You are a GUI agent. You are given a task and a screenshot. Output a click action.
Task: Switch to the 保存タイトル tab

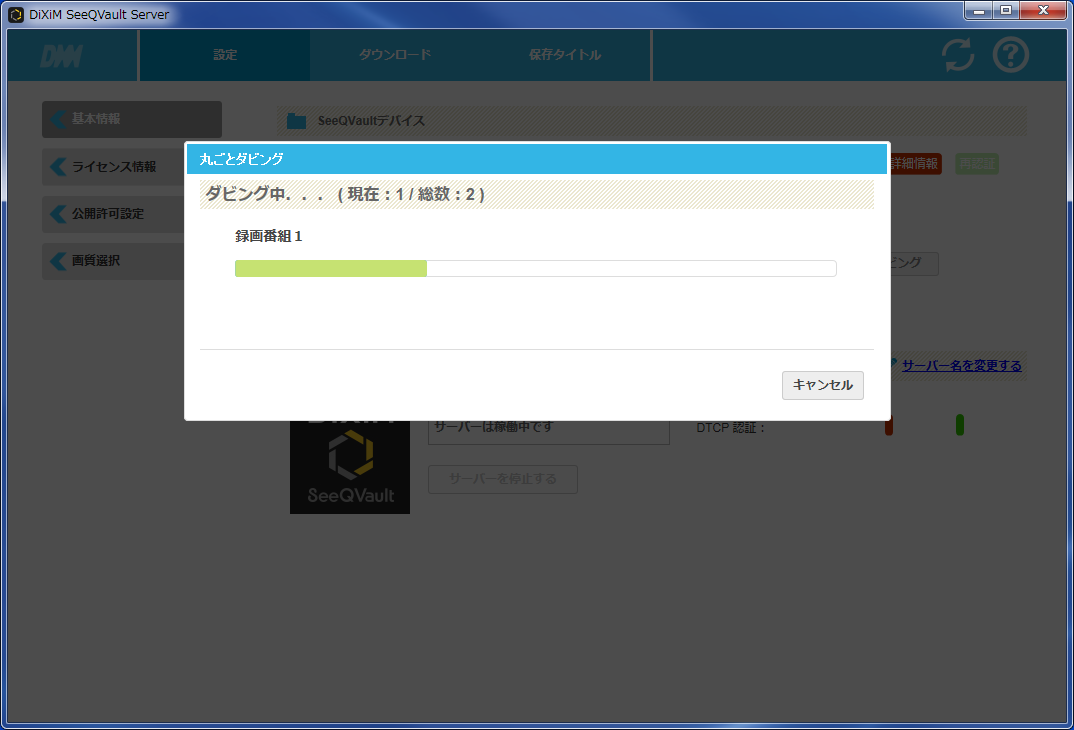pyautogui.click(x=565, y=55)
